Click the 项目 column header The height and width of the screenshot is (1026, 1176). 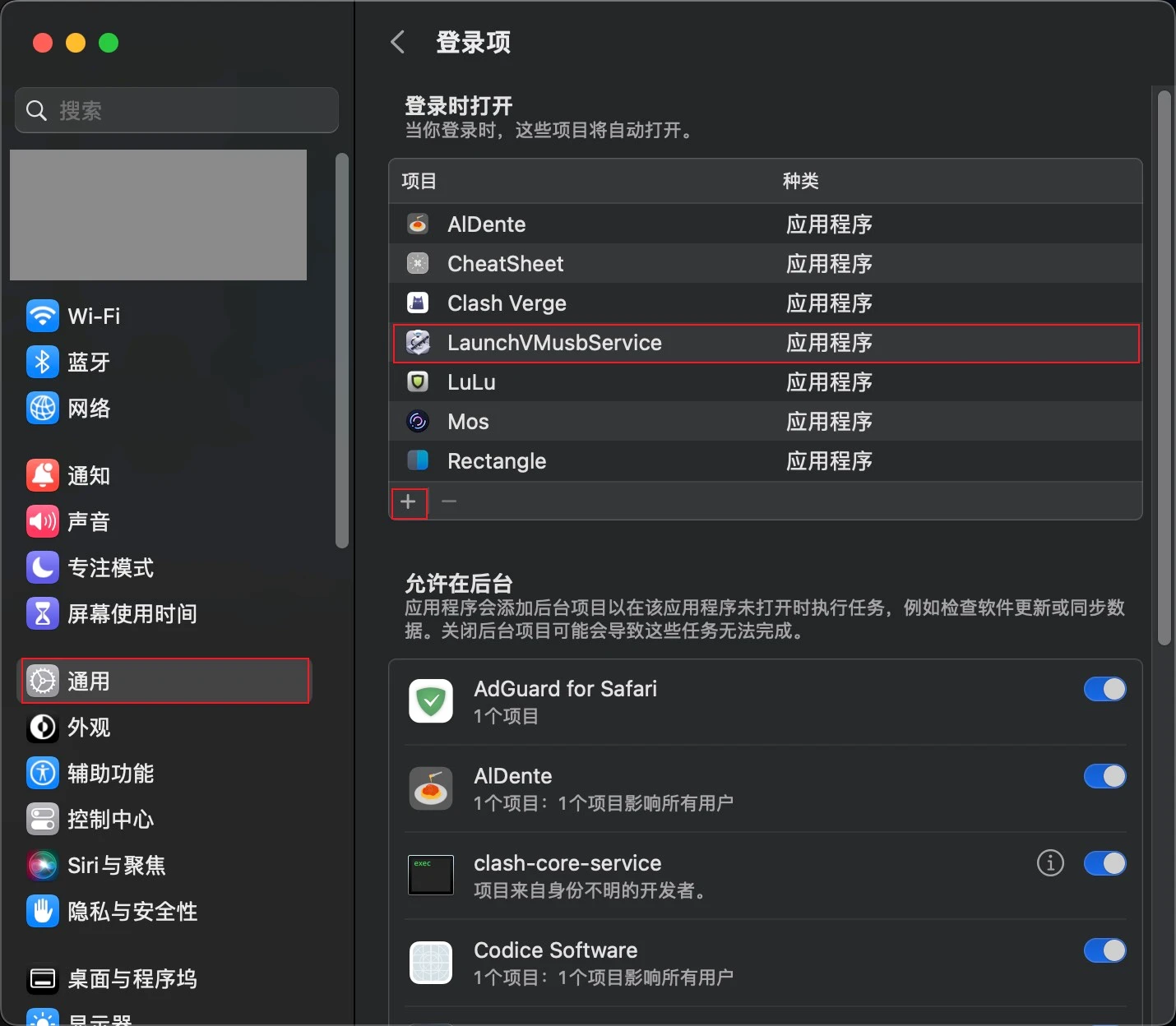coord(419,181)
